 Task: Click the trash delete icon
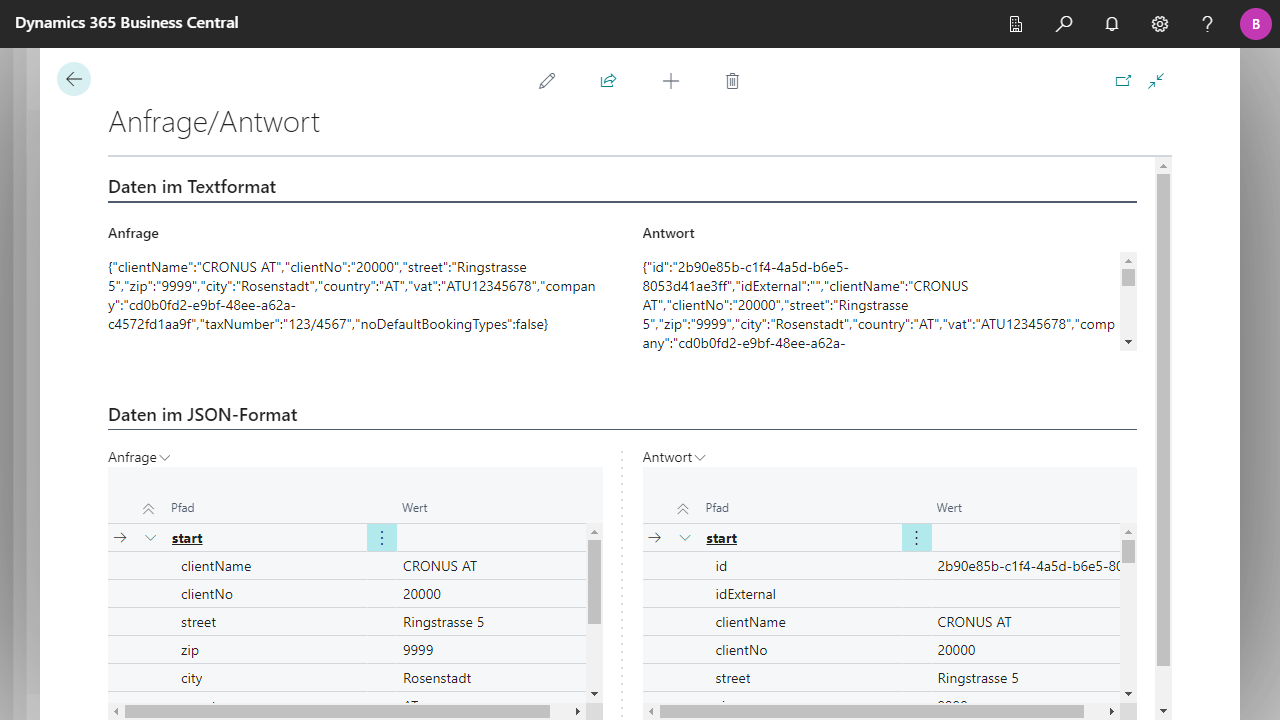tap(732, 81)
